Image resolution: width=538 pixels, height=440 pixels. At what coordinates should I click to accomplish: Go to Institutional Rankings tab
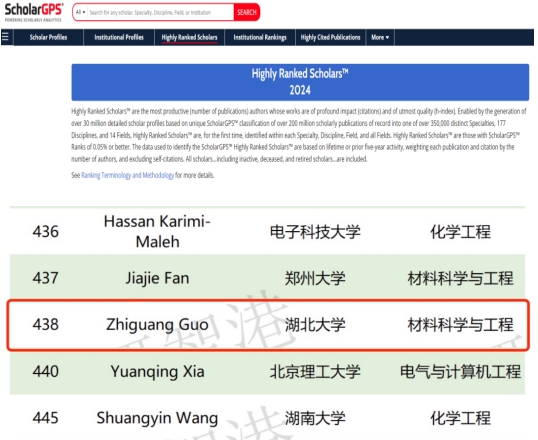click(260, 37)
